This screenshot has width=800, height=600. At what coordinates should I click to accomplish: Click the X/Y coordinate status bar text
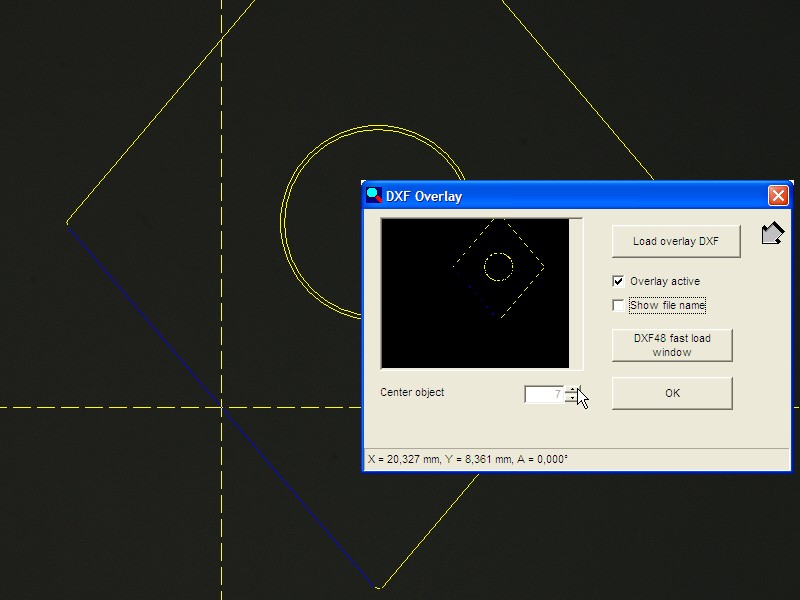point(468,460)
